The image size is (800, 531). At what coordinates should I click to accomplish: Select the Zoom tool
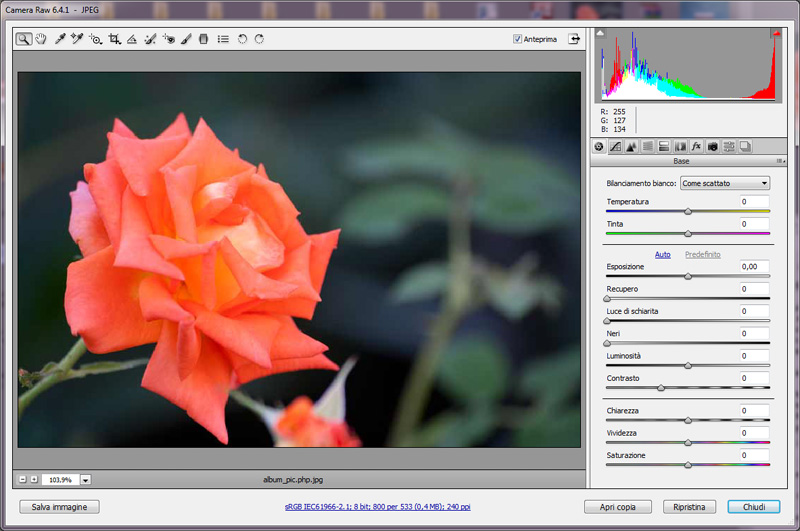pyautogui.click(x=23, y=39)
